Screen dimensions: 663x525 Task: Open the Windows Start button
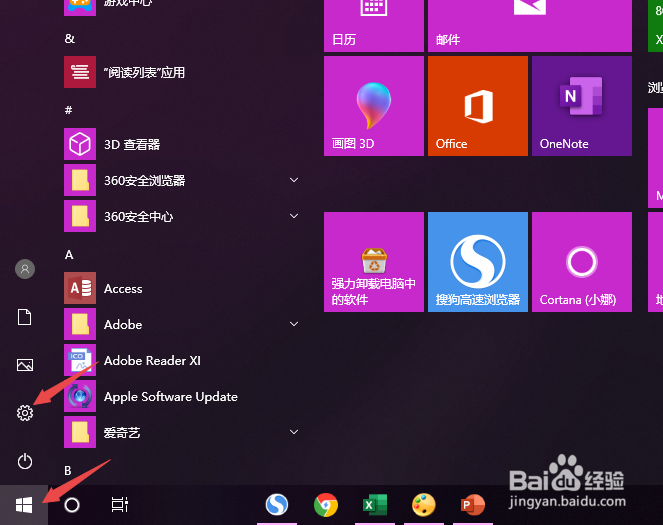(x=24, y=505)
